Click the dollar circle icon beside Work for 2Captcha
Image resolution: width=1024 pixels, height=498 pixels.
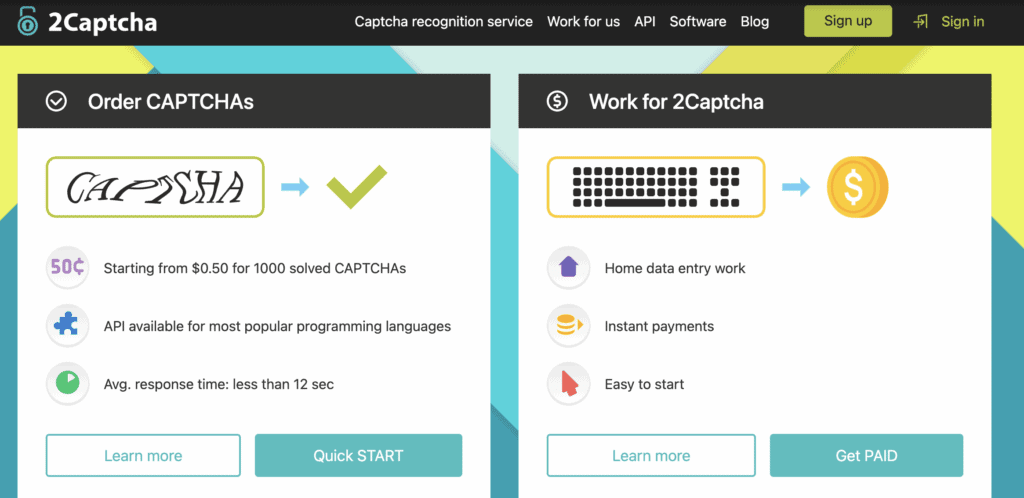557,102
